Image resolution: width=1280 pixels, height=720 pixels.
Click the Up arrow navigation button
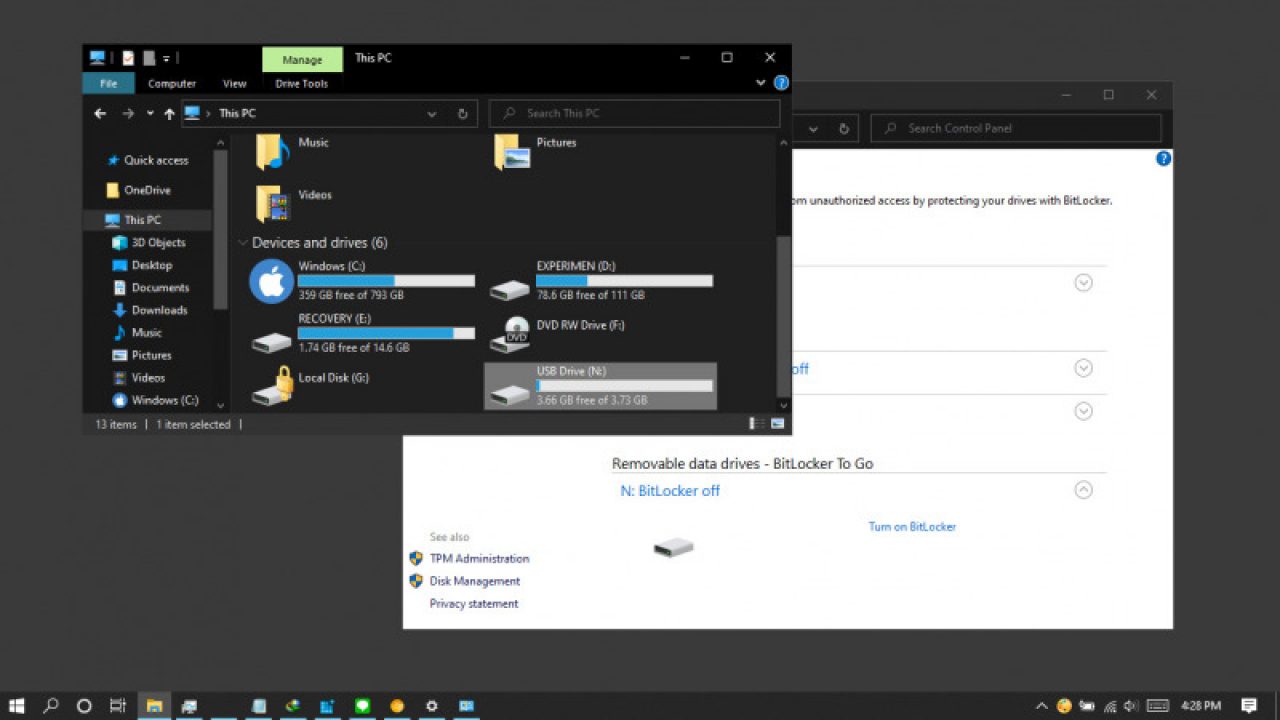(x=169, y=114)
